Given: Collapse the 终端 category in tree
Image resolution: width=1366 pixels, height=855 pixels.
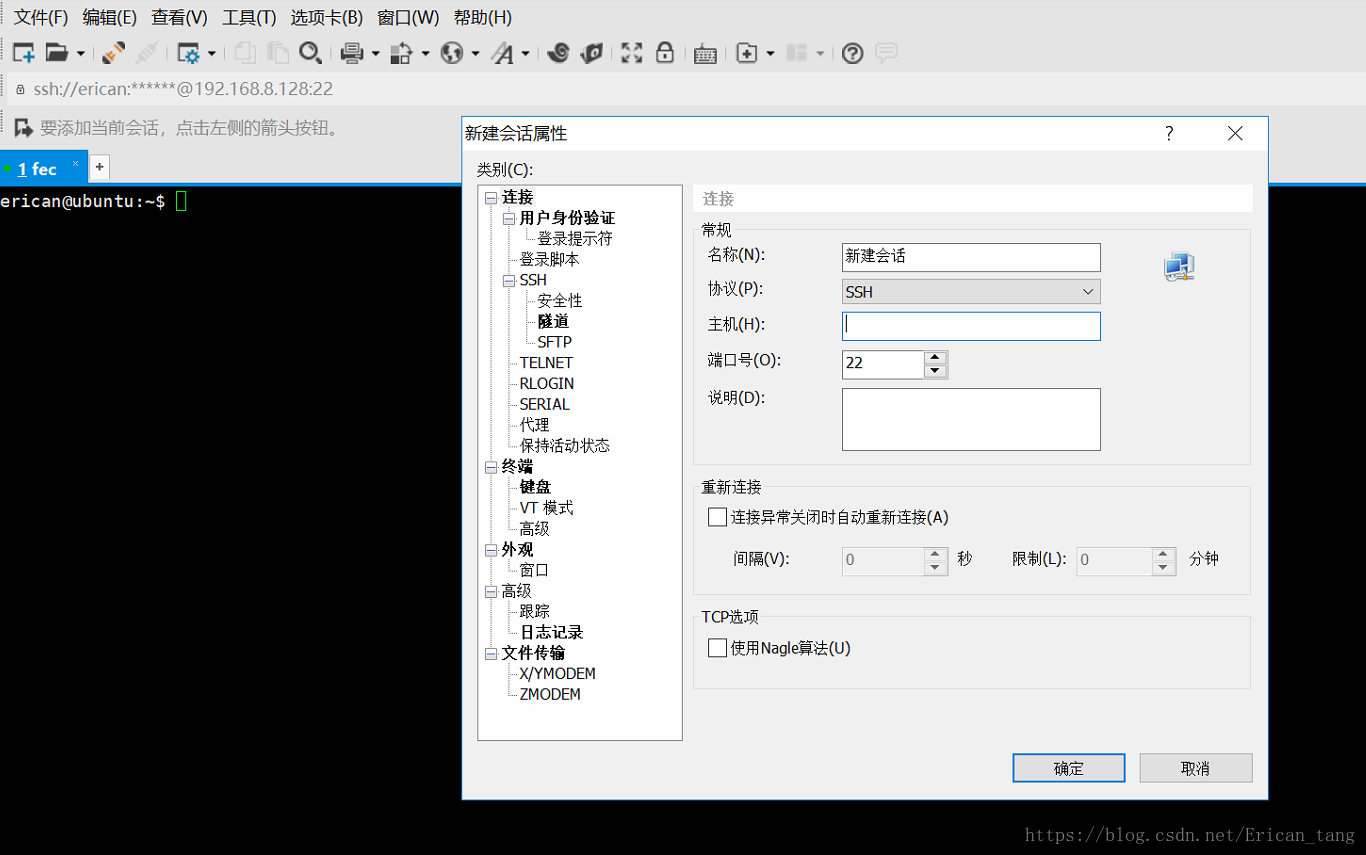Looking at the screenshot, I should (x=491, y=467).
